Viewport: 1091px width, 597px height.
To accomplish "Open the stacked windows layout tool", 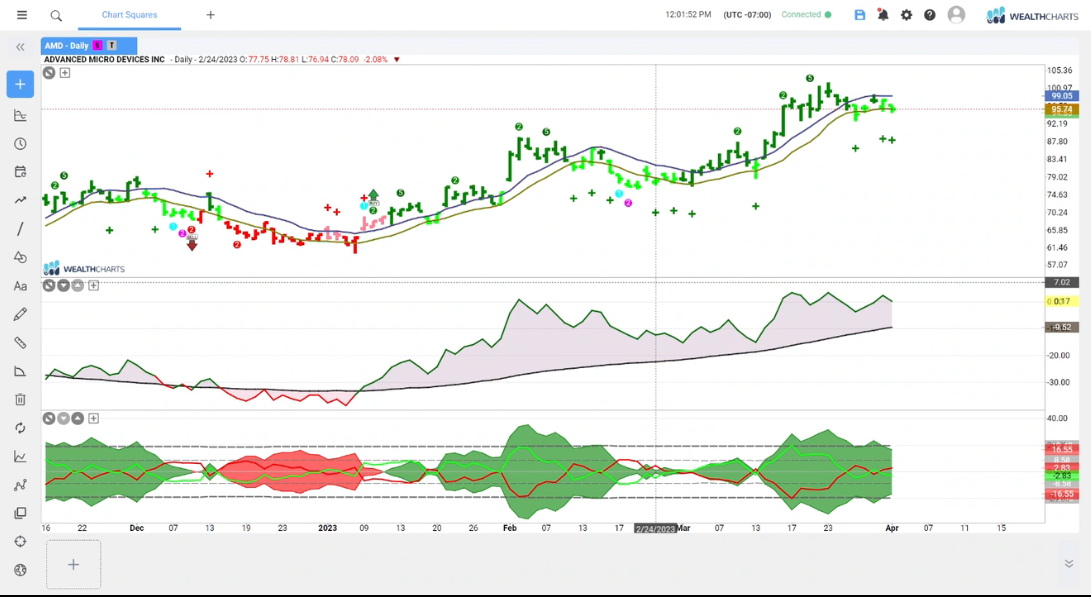I will point(20,514).
